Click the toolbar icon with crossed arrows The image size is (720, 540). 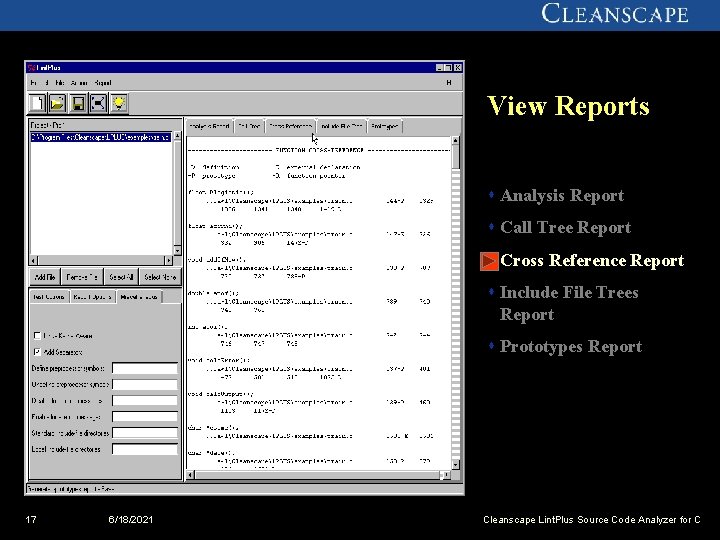pyautogui.click(x=98, y=103)
